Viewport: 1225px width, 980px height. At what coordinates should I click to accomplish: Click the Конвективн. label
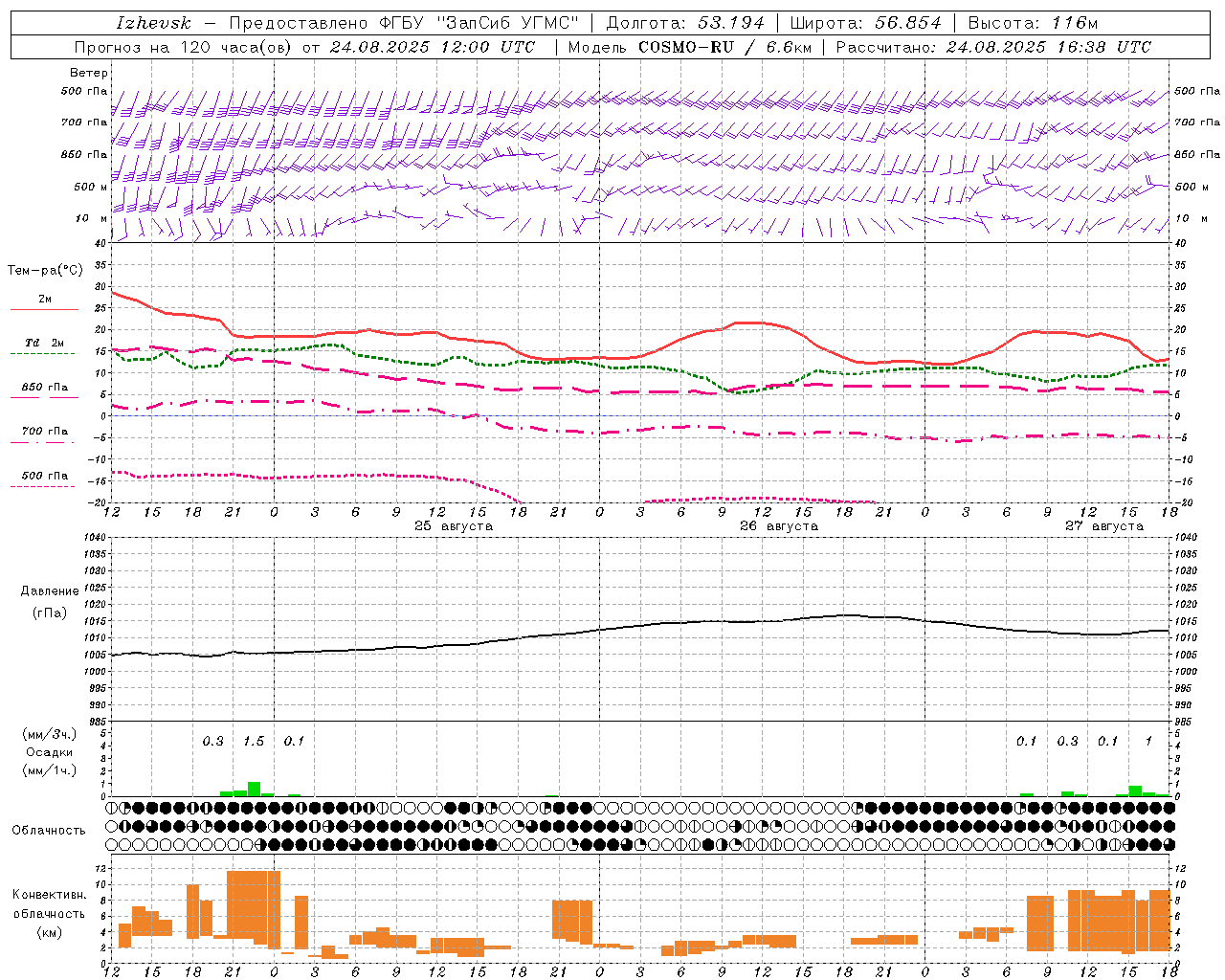click(49, 895)
